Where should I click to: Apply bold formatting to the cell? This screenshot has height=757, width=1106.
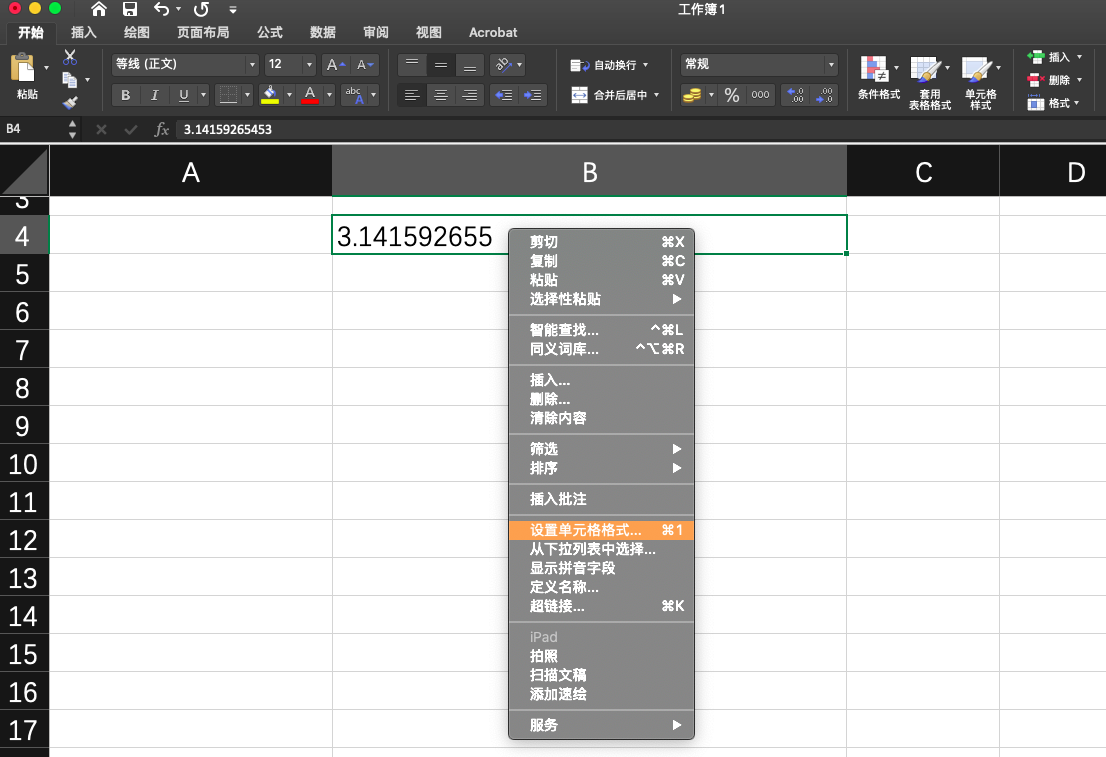tap(126, 95)
